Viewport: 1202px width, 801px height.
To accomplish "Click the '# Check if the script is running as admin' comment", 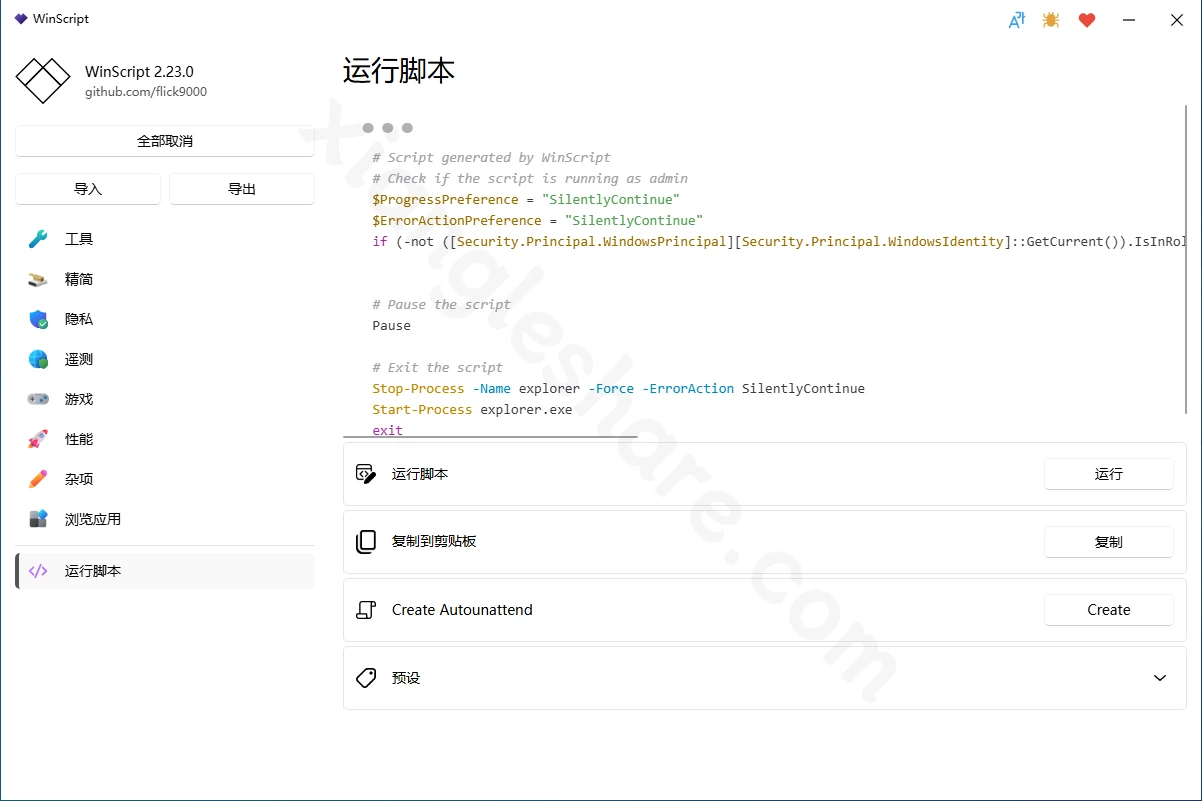I will (x=530, y=178).
